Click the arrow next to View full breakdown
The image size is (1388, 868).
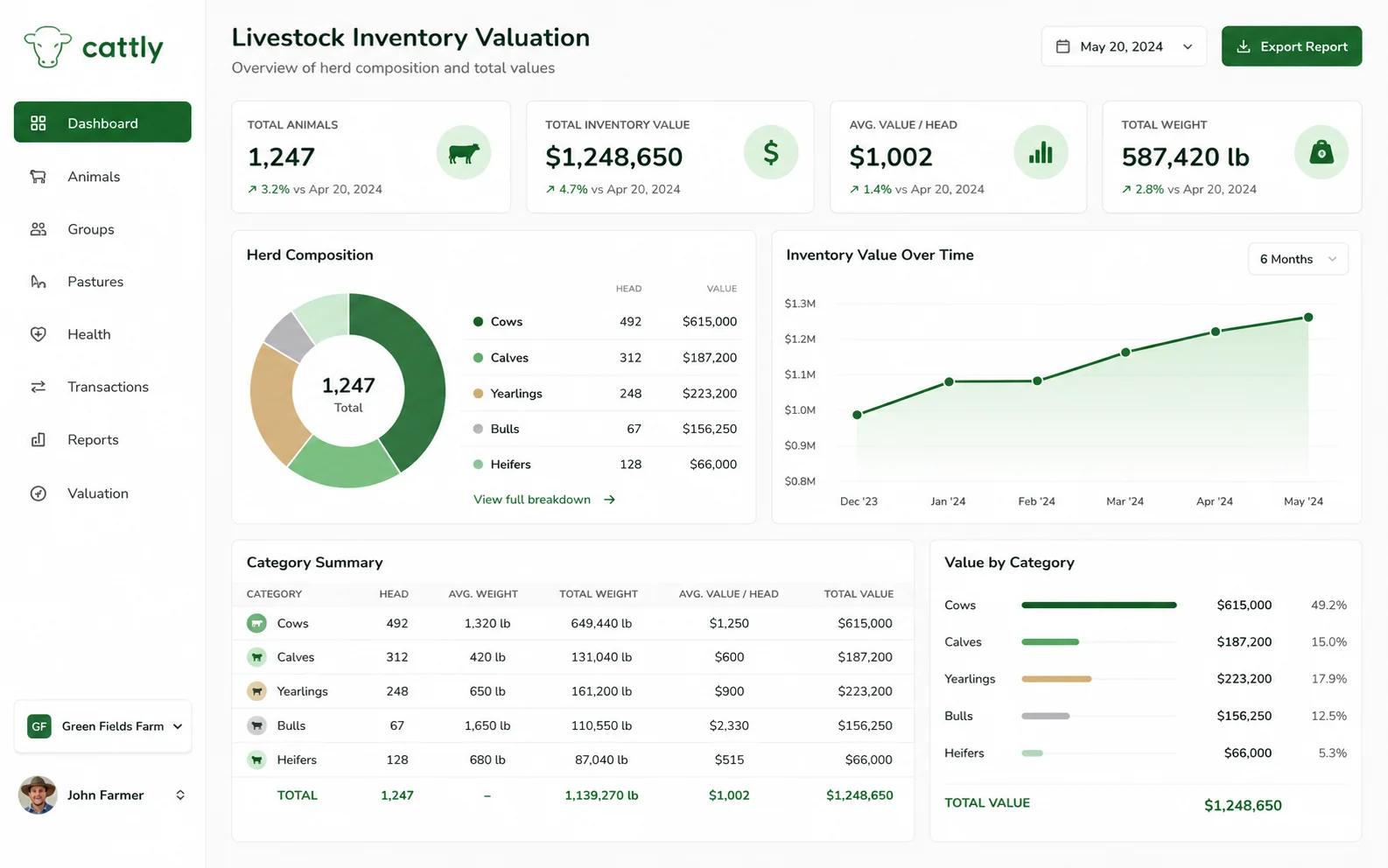(x=609, y=500)
